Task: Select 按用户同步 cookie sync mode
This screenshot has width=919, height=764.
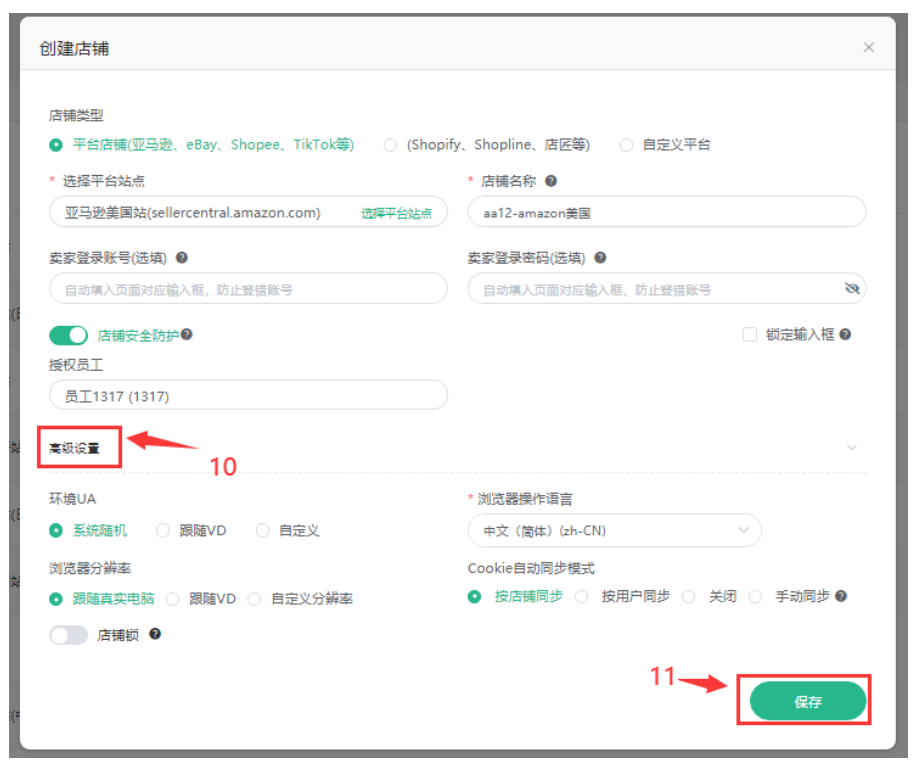Action: click(x=583, y=595)
